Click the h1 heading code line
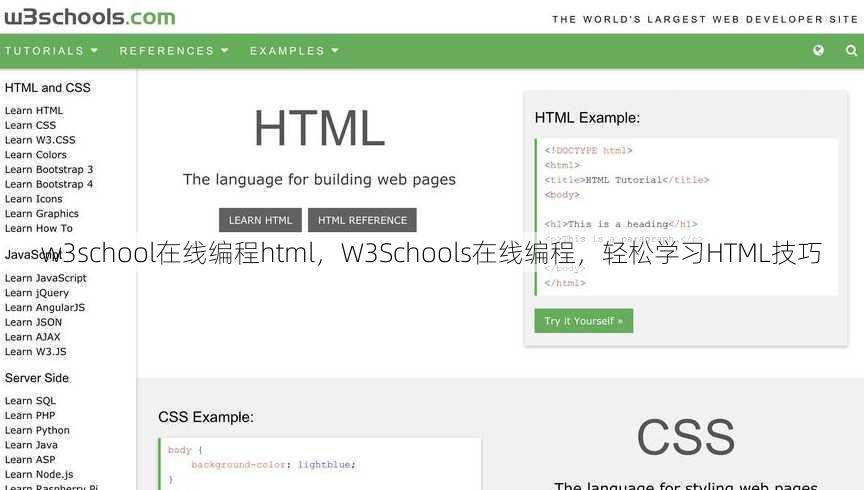 621,224
